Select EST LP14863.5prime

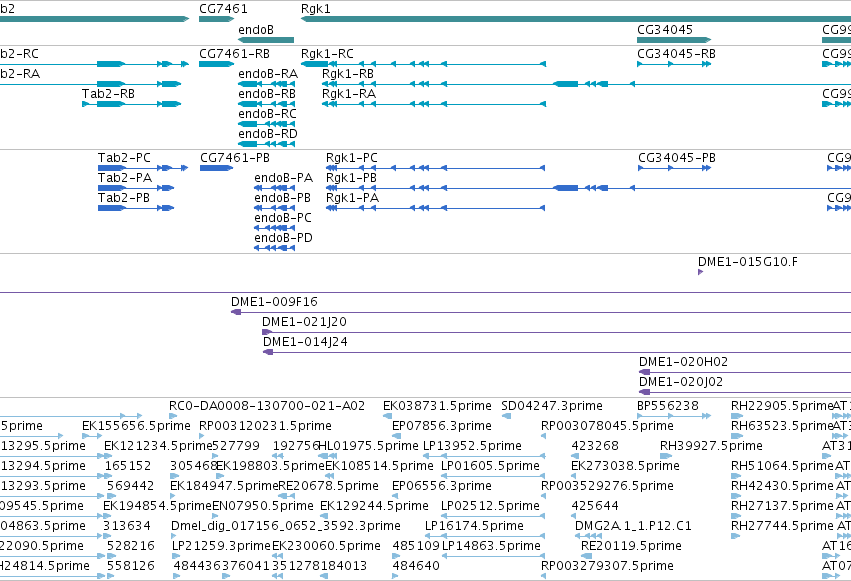tap(491, 547)
